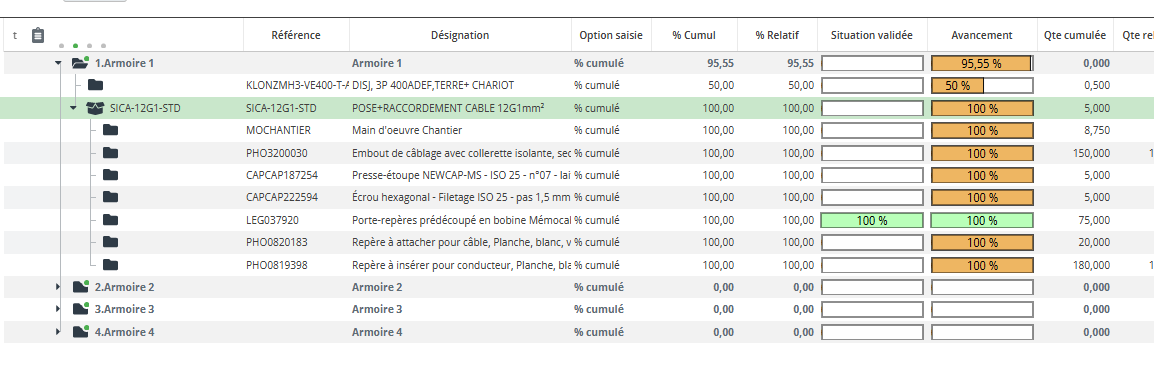Select the SICA-12G1-STD tree label
Screen dimensions: 1154x371
145,108
